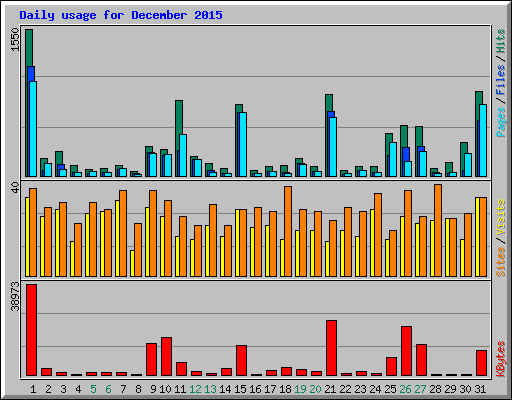
Task: Click day 9 on the x-axis
Action: (x=153, y=389)
